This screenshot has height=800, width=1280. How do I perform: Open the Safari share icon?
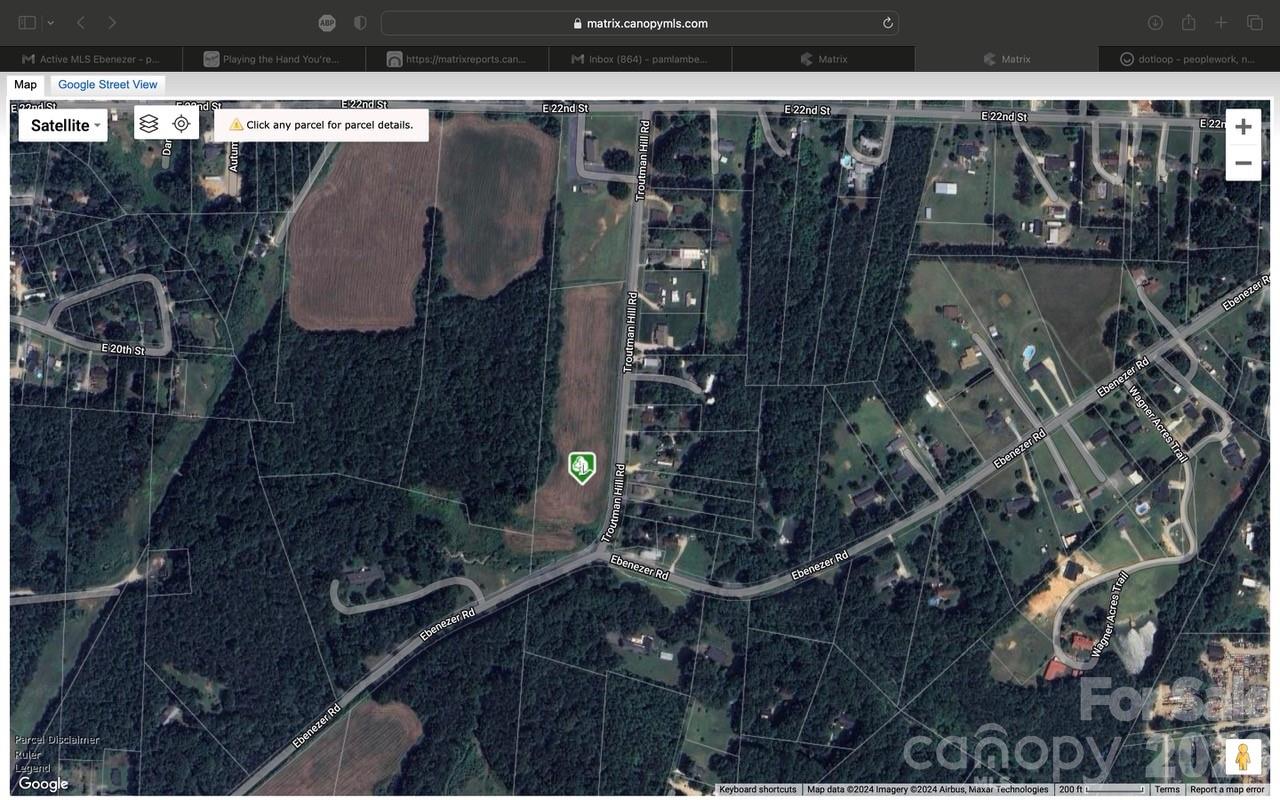pos(1189,23)
